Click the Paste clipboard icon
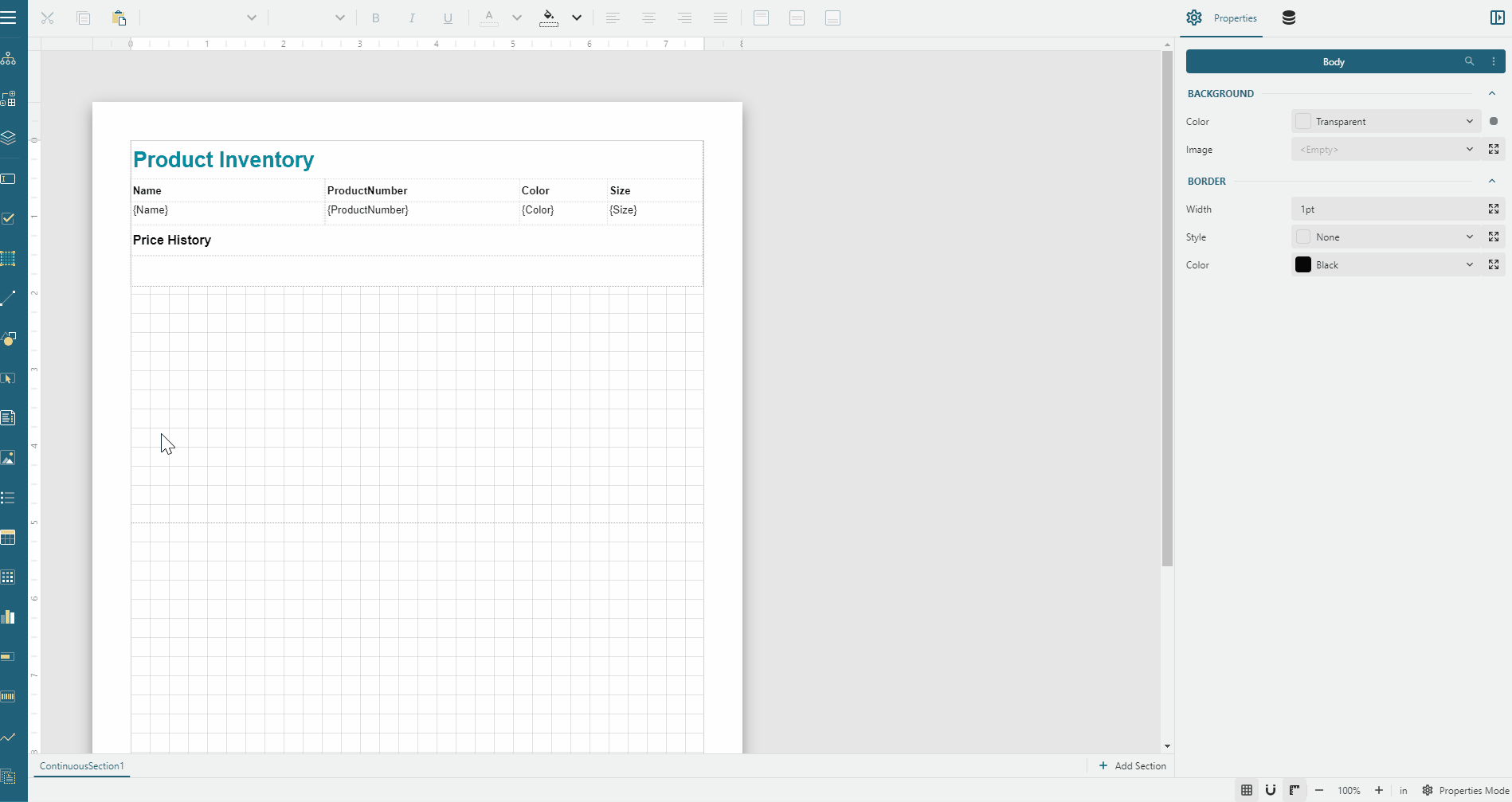This screenshot has height=802, width=1512. pyautogui.click(x=119, y=18)
